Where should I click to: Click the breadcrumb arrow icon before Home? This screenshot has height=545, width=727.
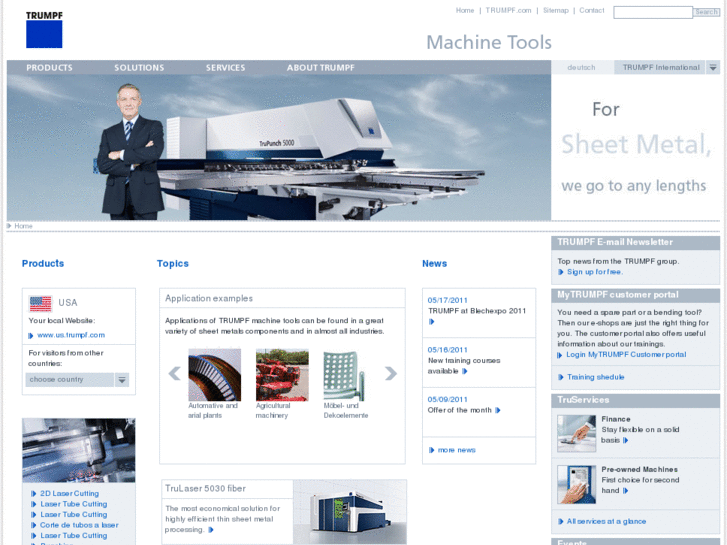pos(9,226)
